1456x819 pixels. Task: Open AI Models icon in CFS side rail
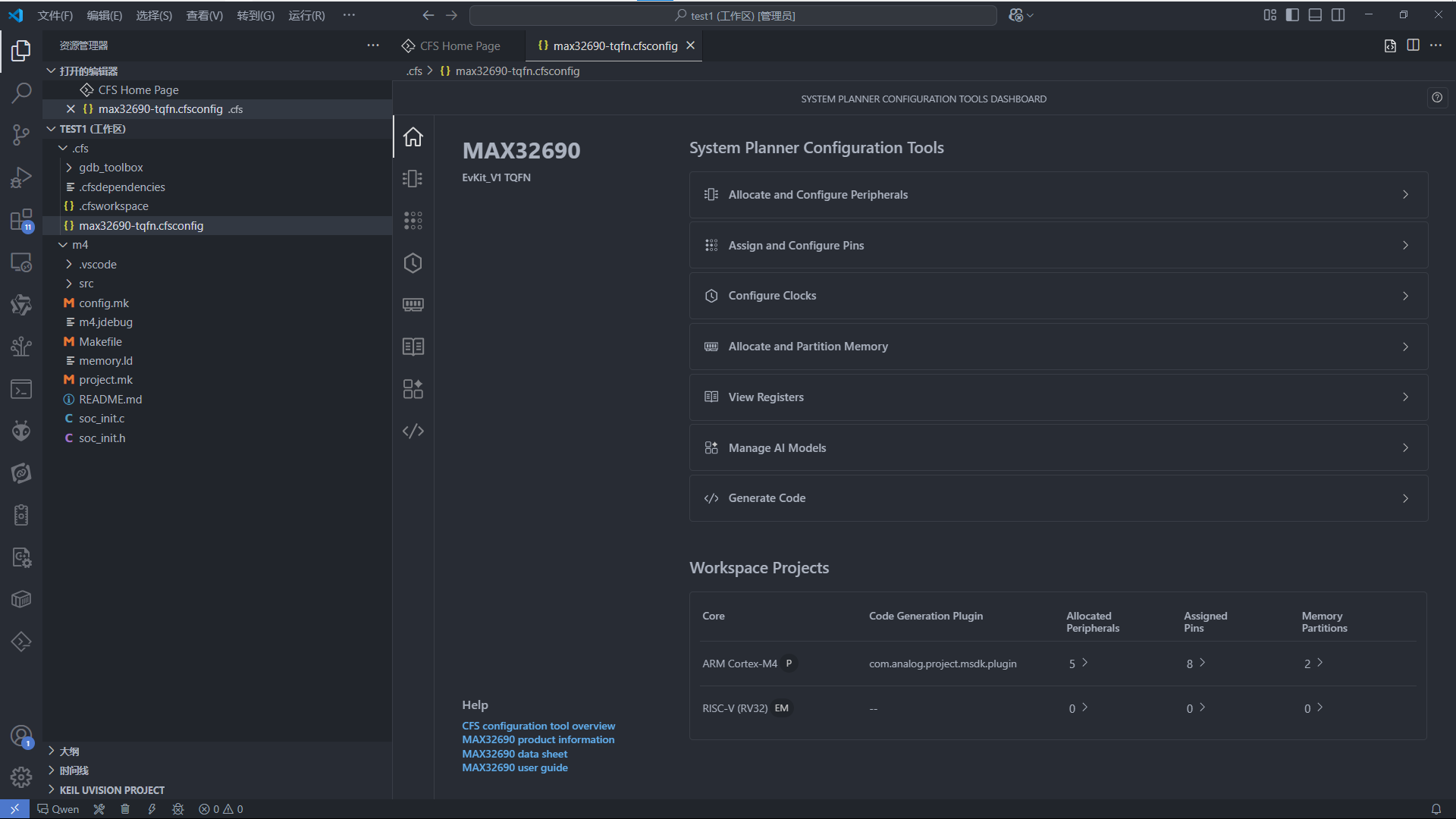tap(413, 389)
